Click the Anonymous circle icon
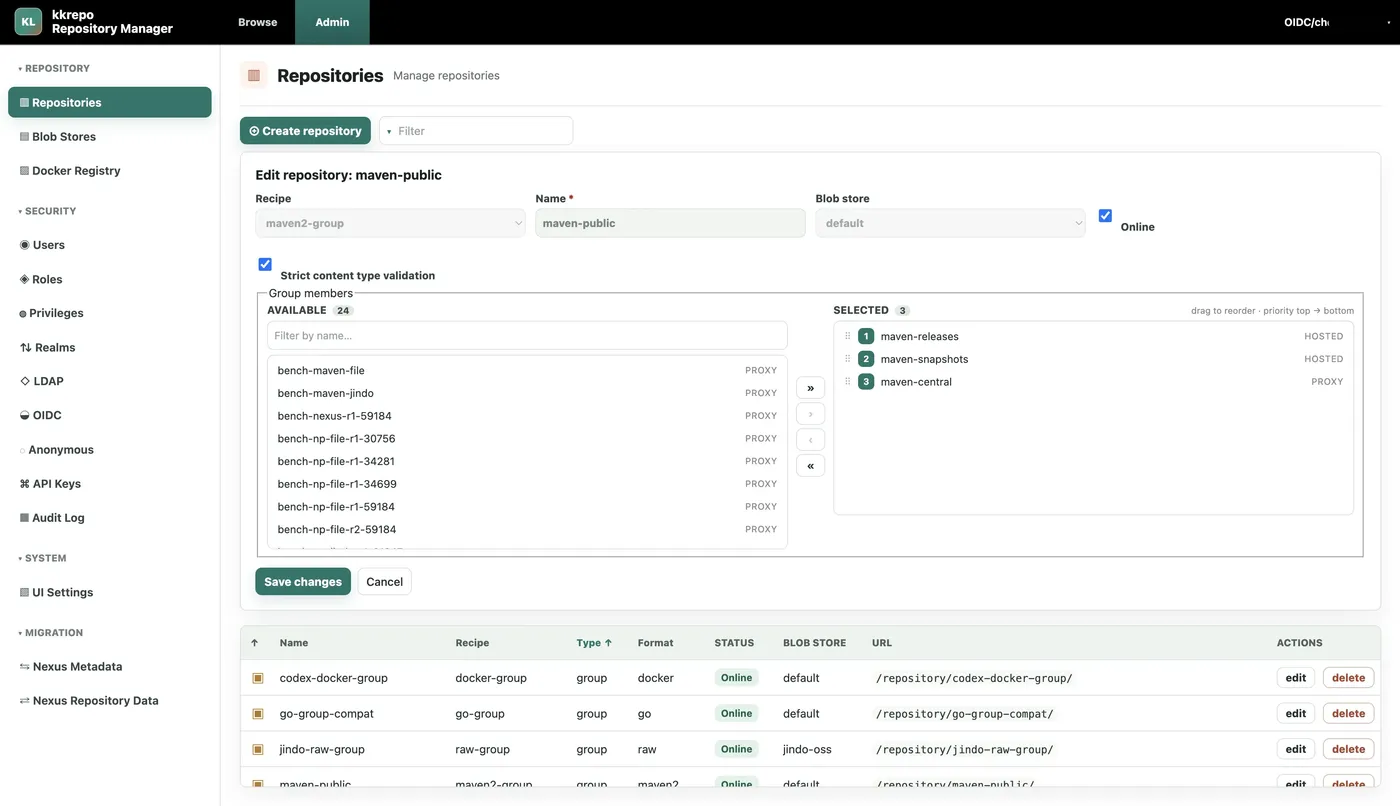 [x=23, y=450]
